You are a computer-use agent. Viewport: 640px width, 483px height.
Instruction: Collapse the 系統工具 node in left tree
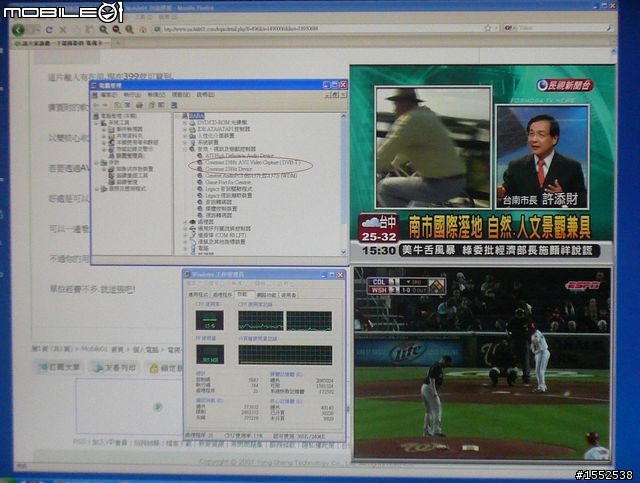97,122
